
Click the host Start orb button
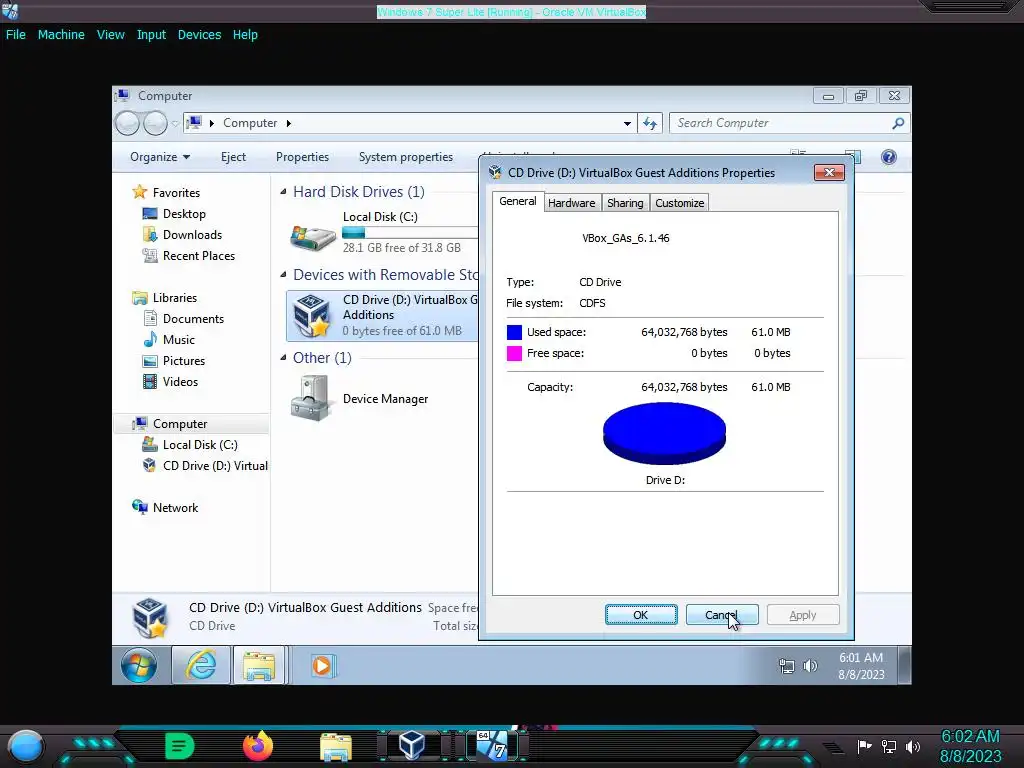point(25,746)
